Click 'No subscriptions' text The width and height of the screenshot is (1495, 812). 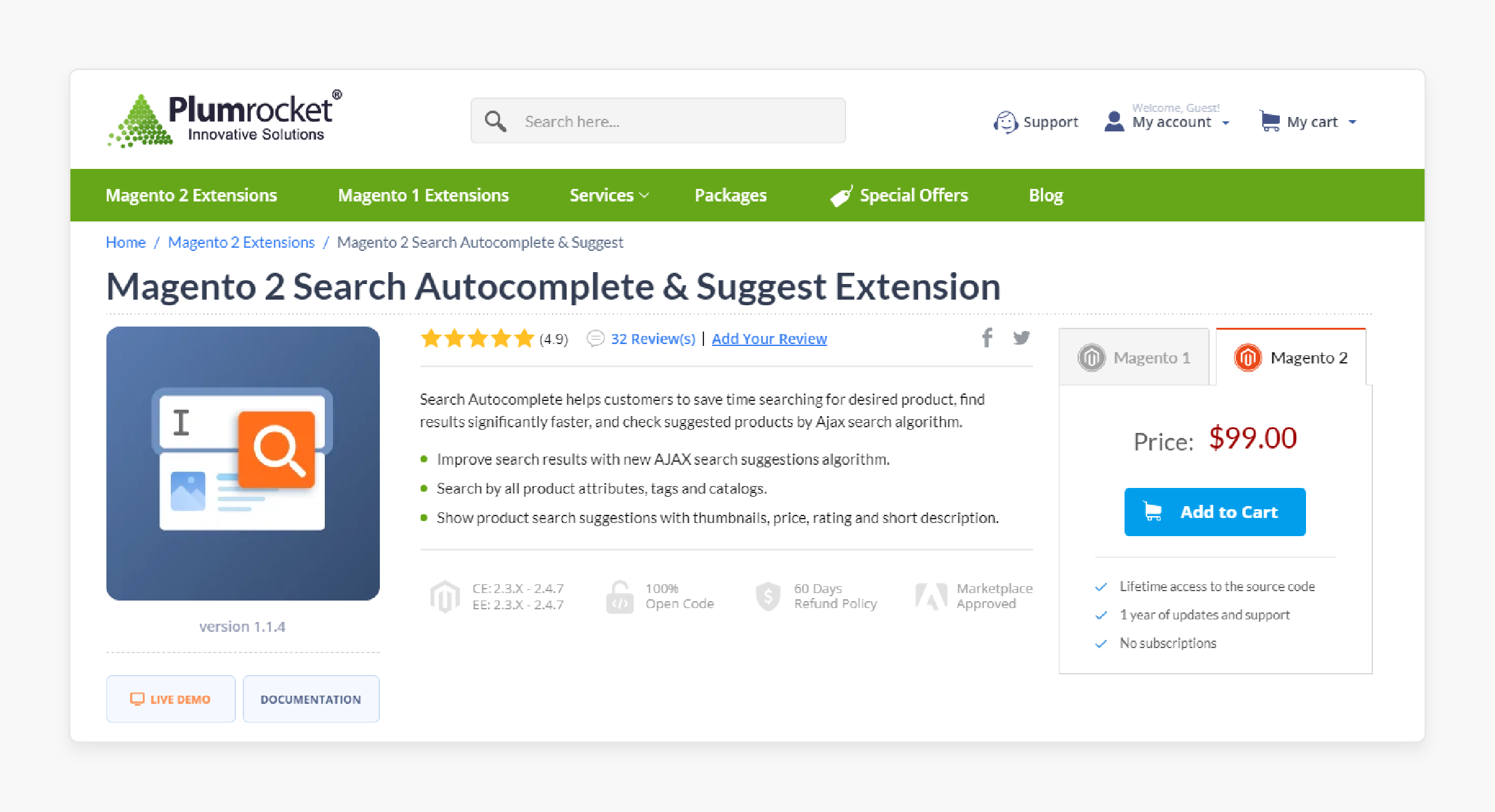(x=1168, y=643)
